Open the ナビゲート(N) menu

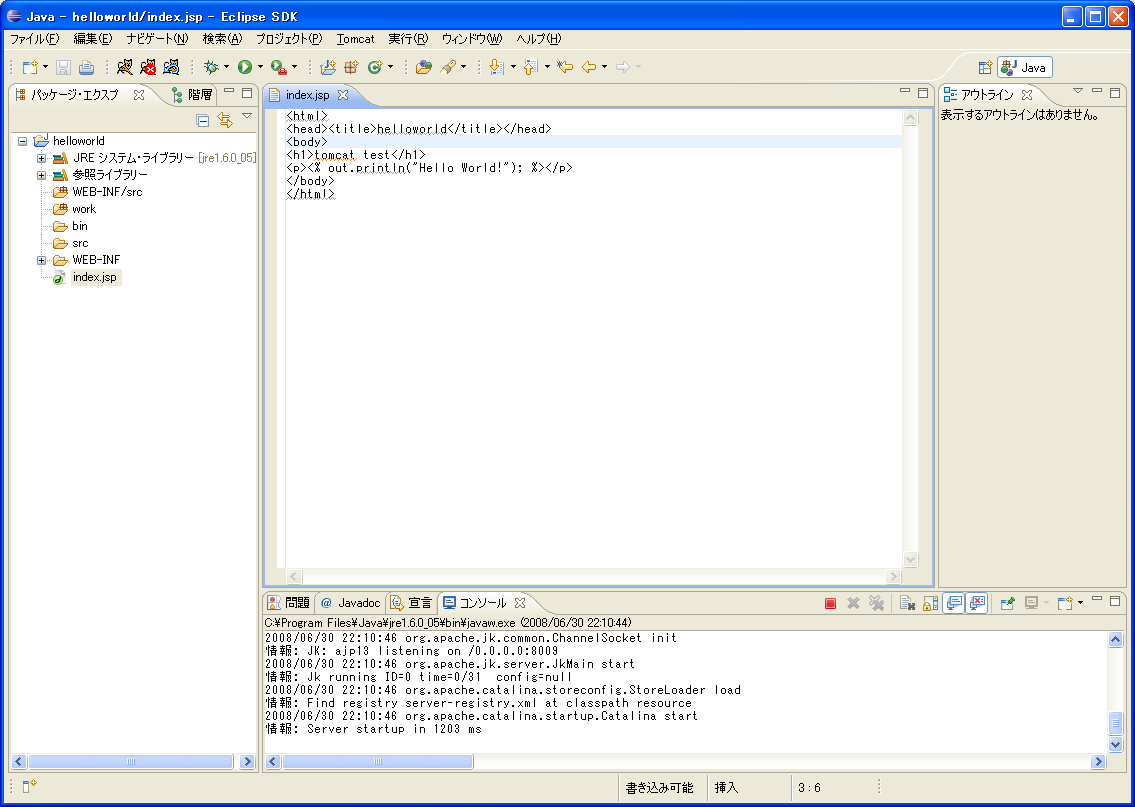157,39
